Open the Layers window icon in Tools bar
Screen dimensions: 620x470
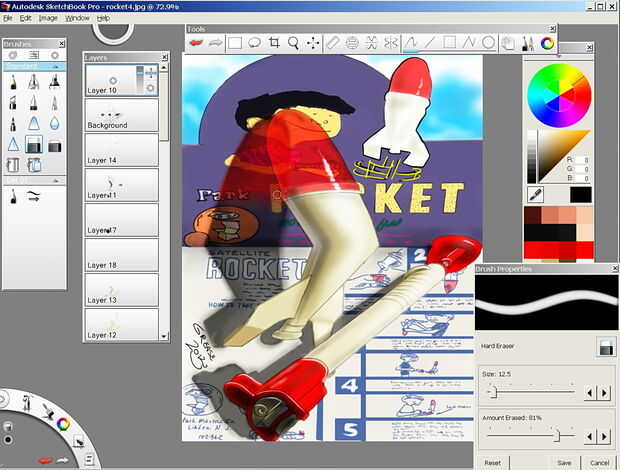click(508, 43)
